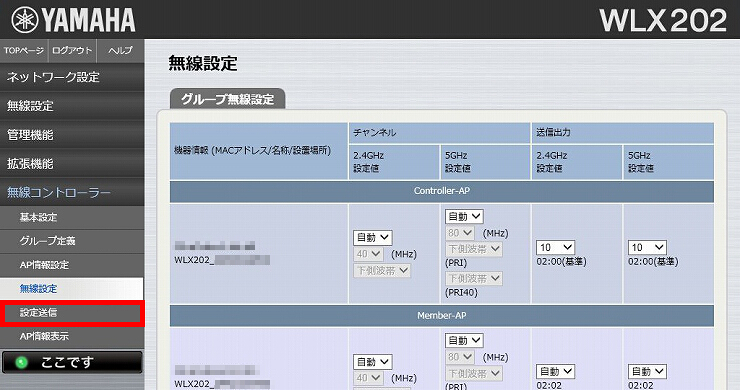Open Member-AP 5GHz 下側波帯 dropdown
This screenshot has width=740, height=390.
[x=473, y=373]
